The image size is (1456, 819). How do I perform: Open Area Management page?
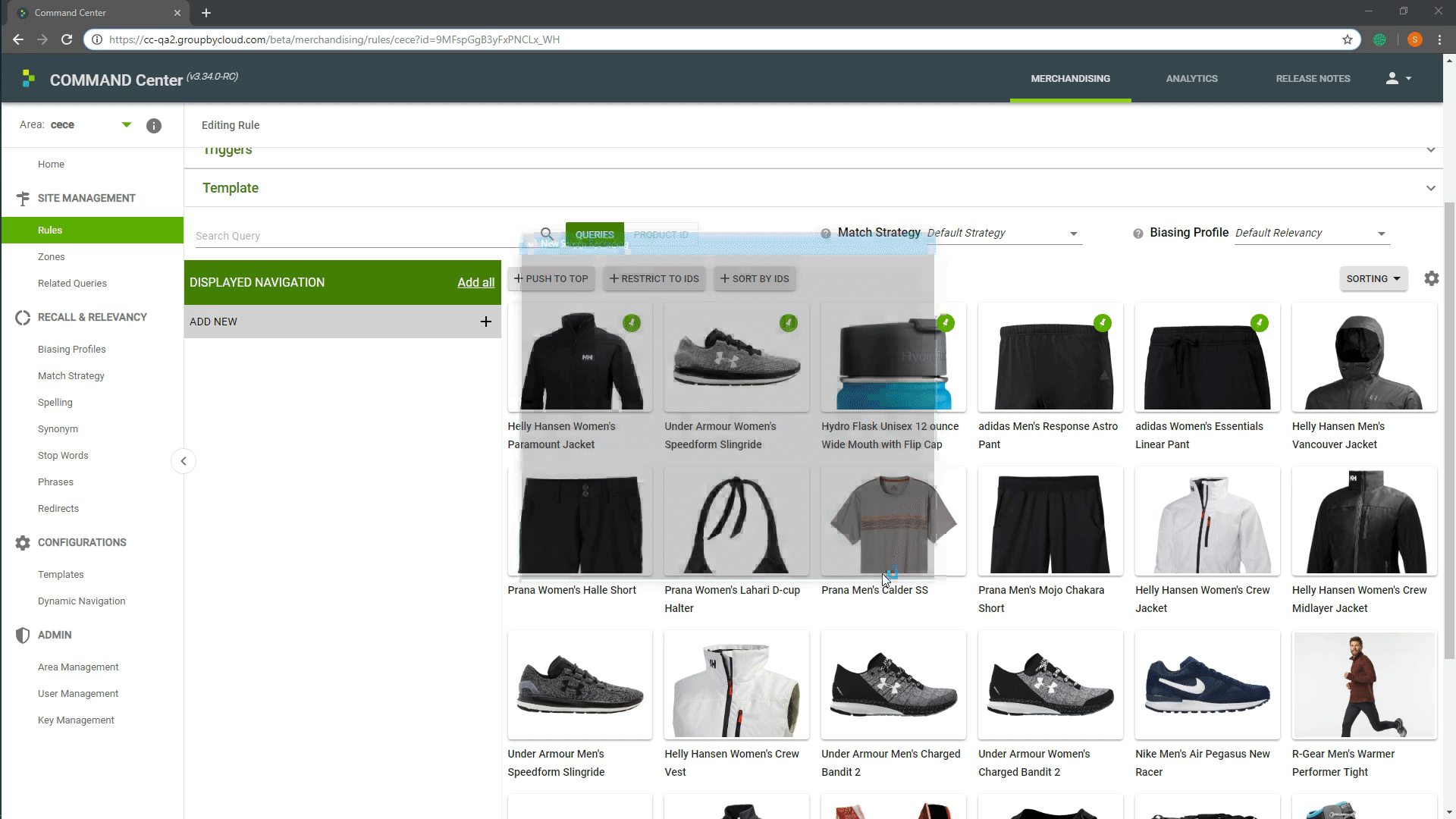point(78,667)
